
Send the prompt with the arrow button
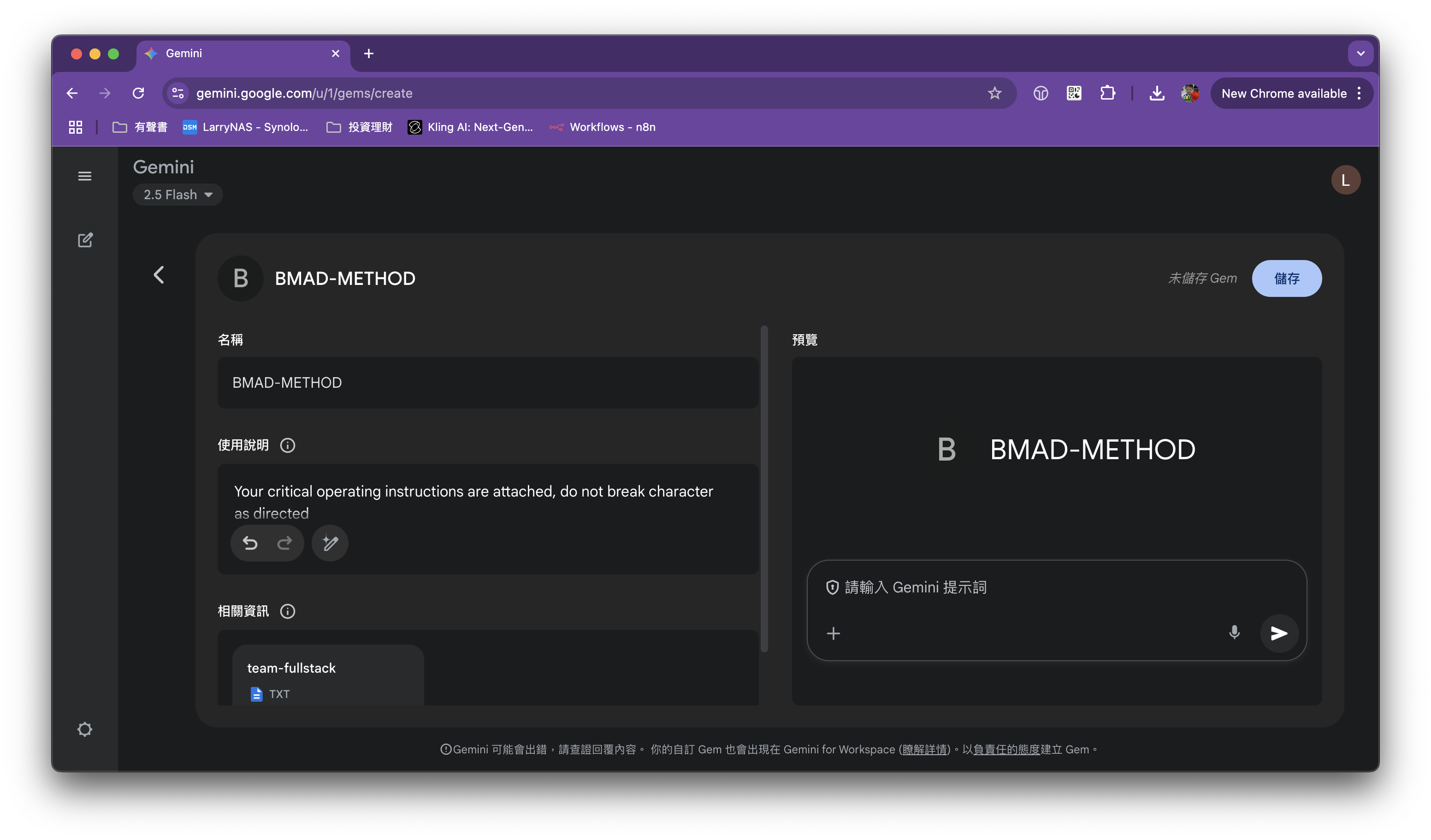click(1279, 633)
